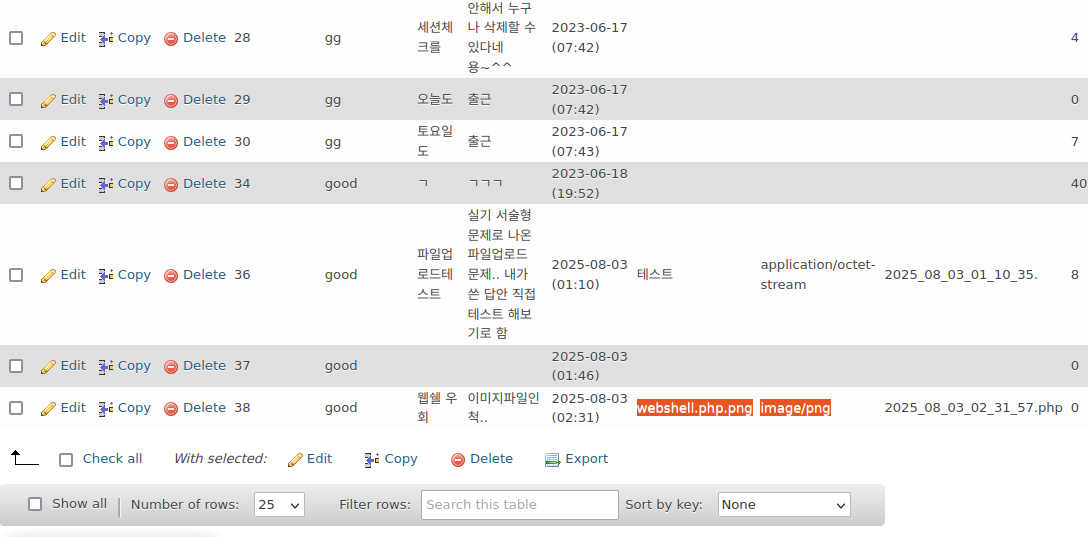Image resolution: width=1088 pixels, height=537 pixels.
Task: Expand the Sort by key dropdown
Action: tap(784, 505)
